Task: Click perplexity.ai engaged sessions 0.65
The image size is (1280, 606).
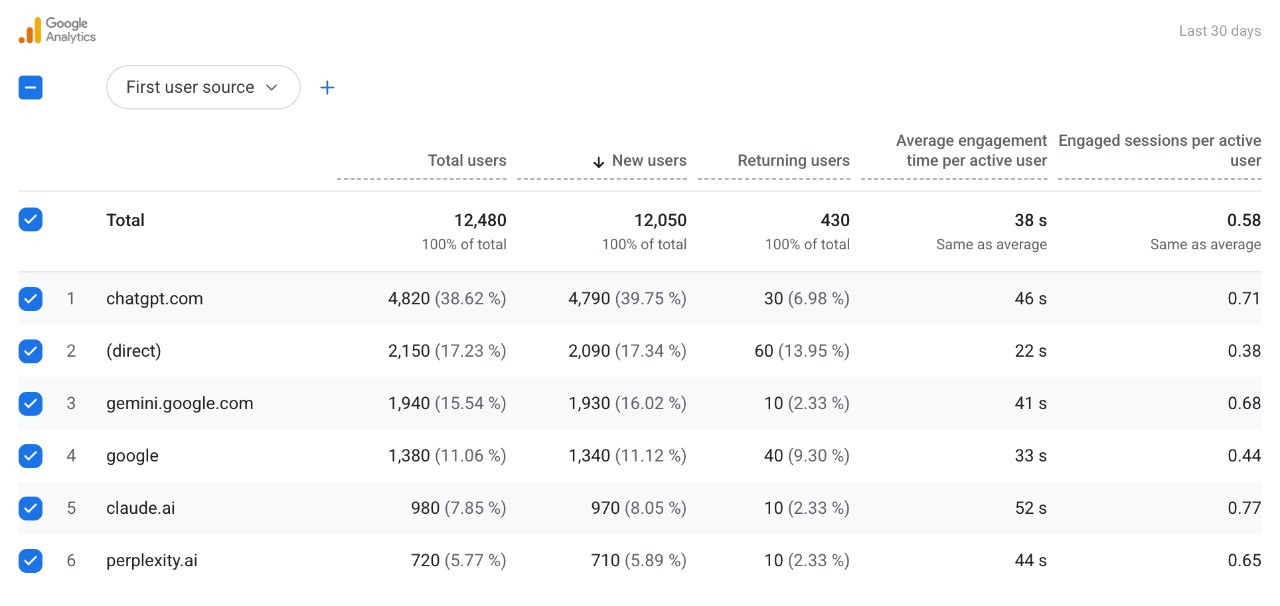Action: [1244, 560]
